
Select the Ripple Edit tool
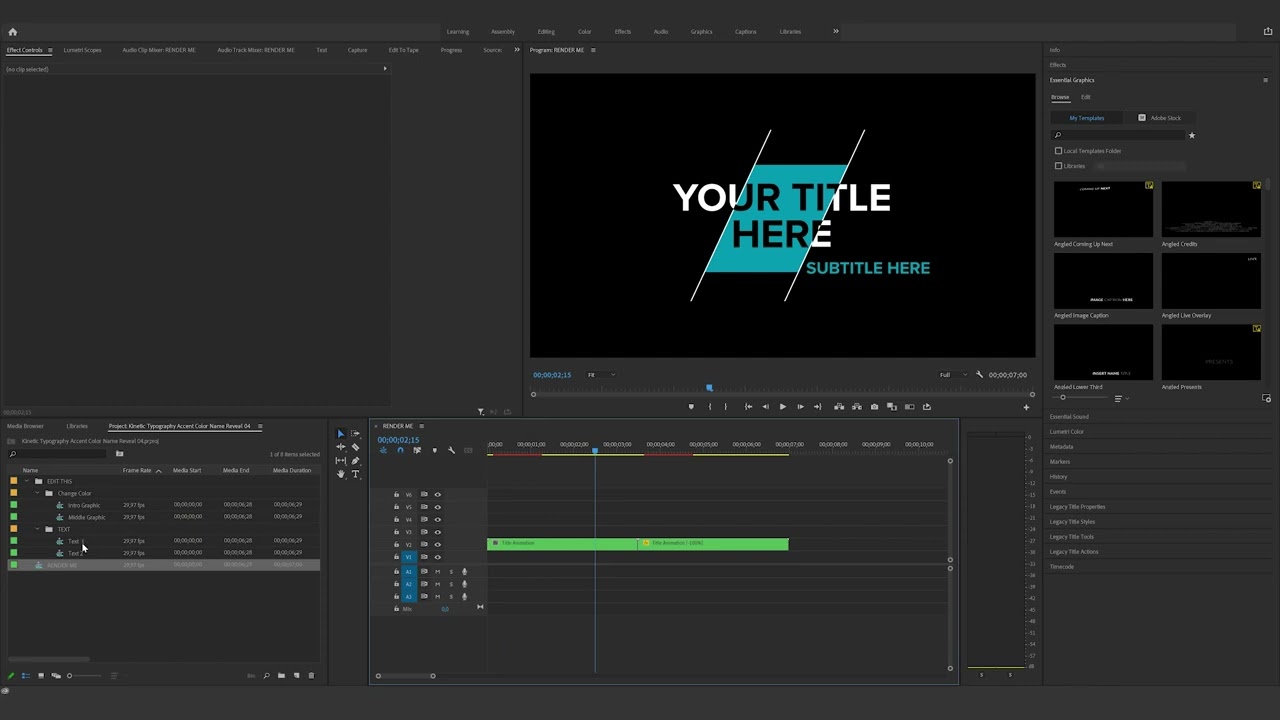tap(340, 447)
